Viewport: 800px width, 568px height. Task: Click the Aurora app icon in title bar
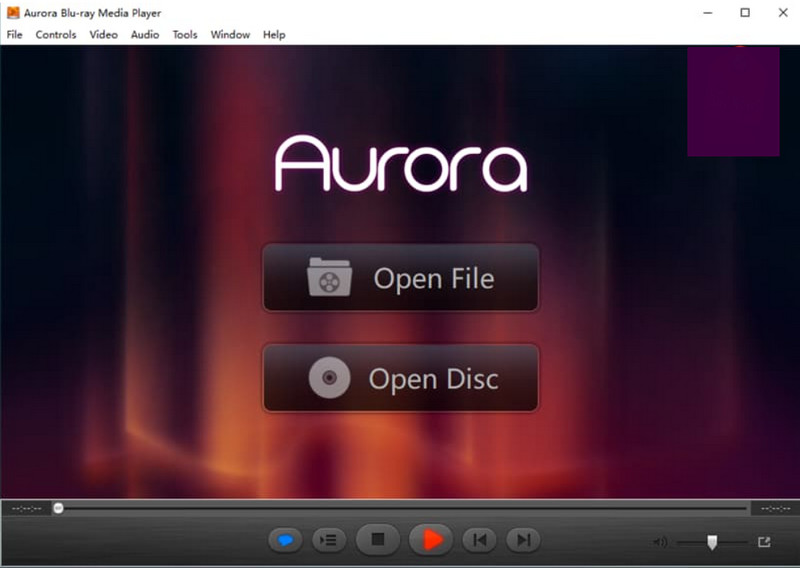point(13,13)
